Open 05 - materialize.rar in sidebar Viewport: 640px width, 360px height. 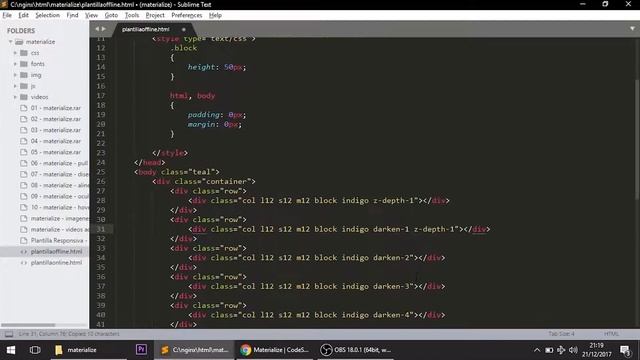pyautogui.click(x=56, y=152)
